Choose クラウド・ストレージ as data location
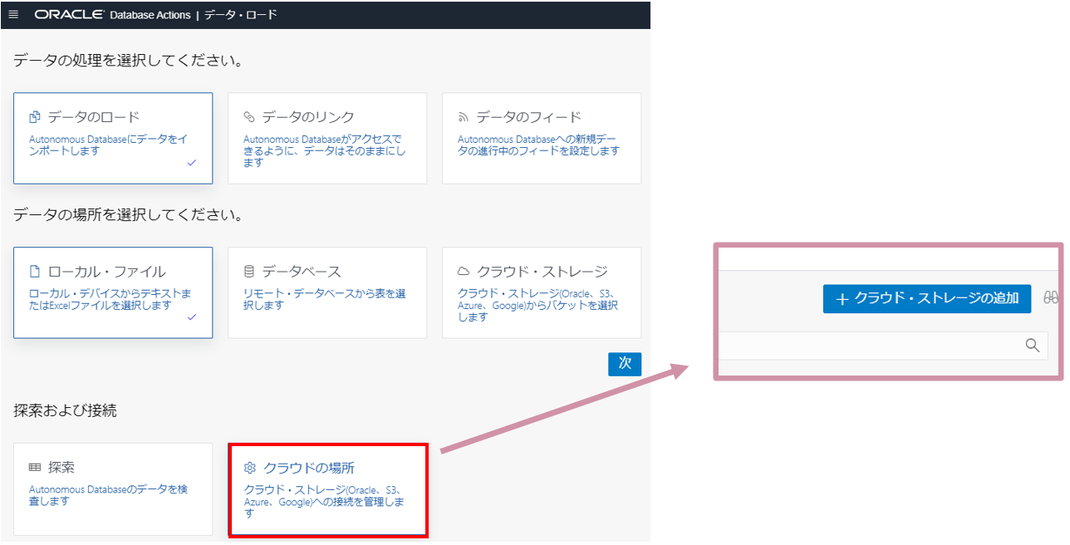Viewport: 1070px width, 545px height. click(542, 293)
